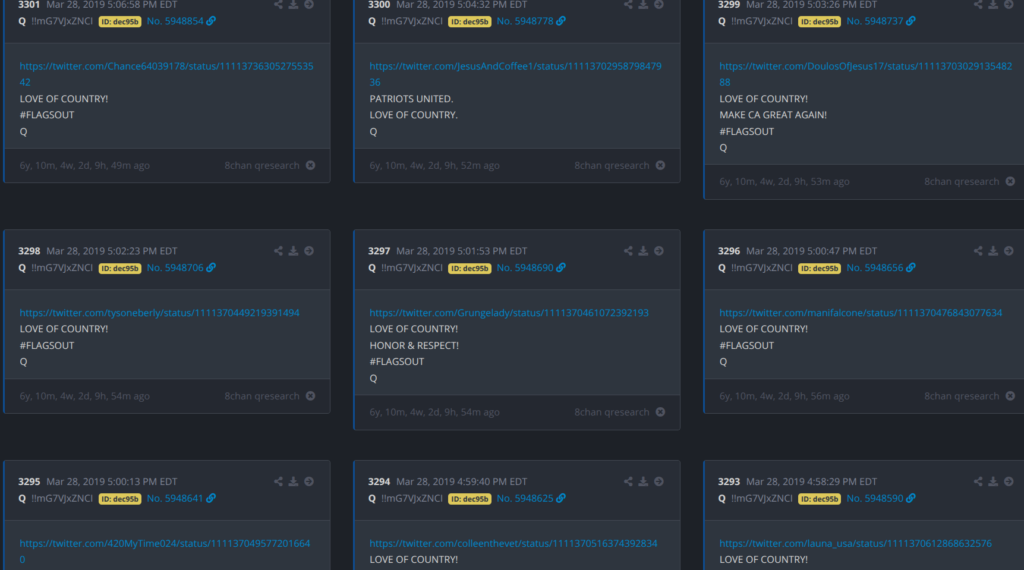Open the Grungelady Twitter status link

click(x=508, y=313)
